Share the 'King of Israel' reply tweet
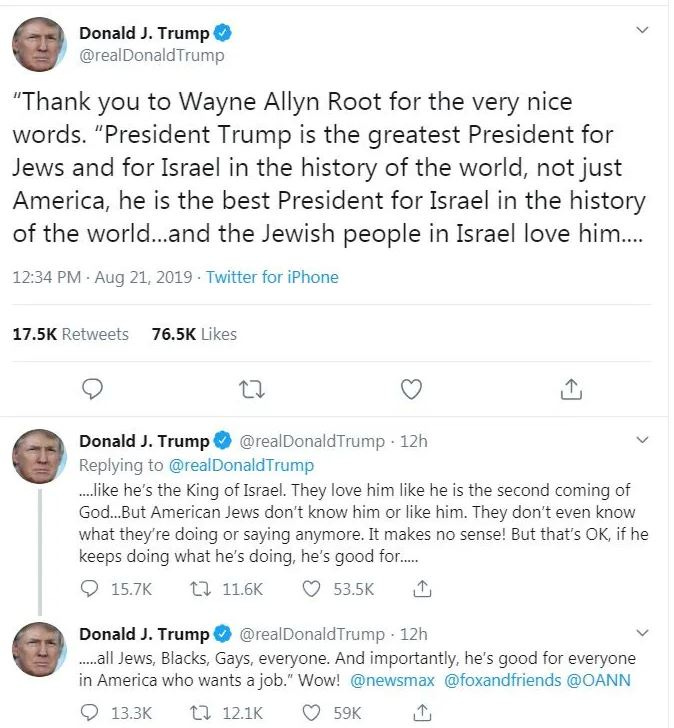 coord(422,589)
